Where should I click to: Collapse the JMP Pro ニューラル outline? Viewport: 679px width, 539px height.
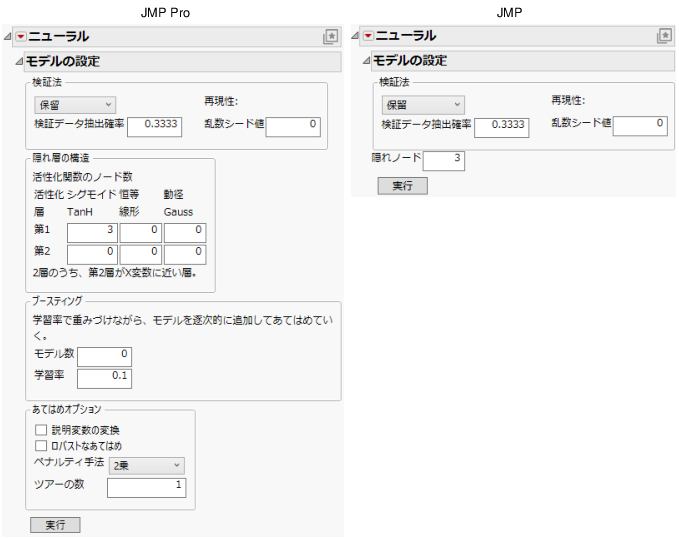[x=7, y=37]
